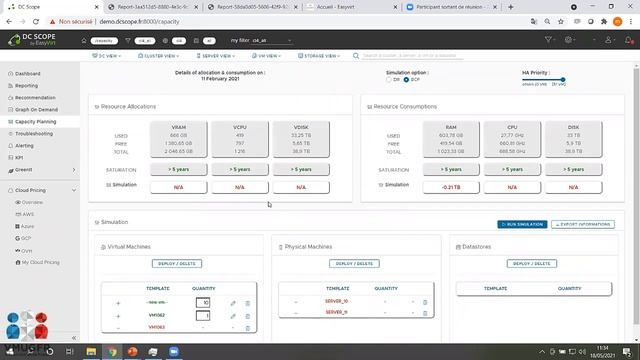The width and height of the screenshot is (640, 360).
Task: Open Graph On Demand in the sidebar
Action: (x=36, y=109)
